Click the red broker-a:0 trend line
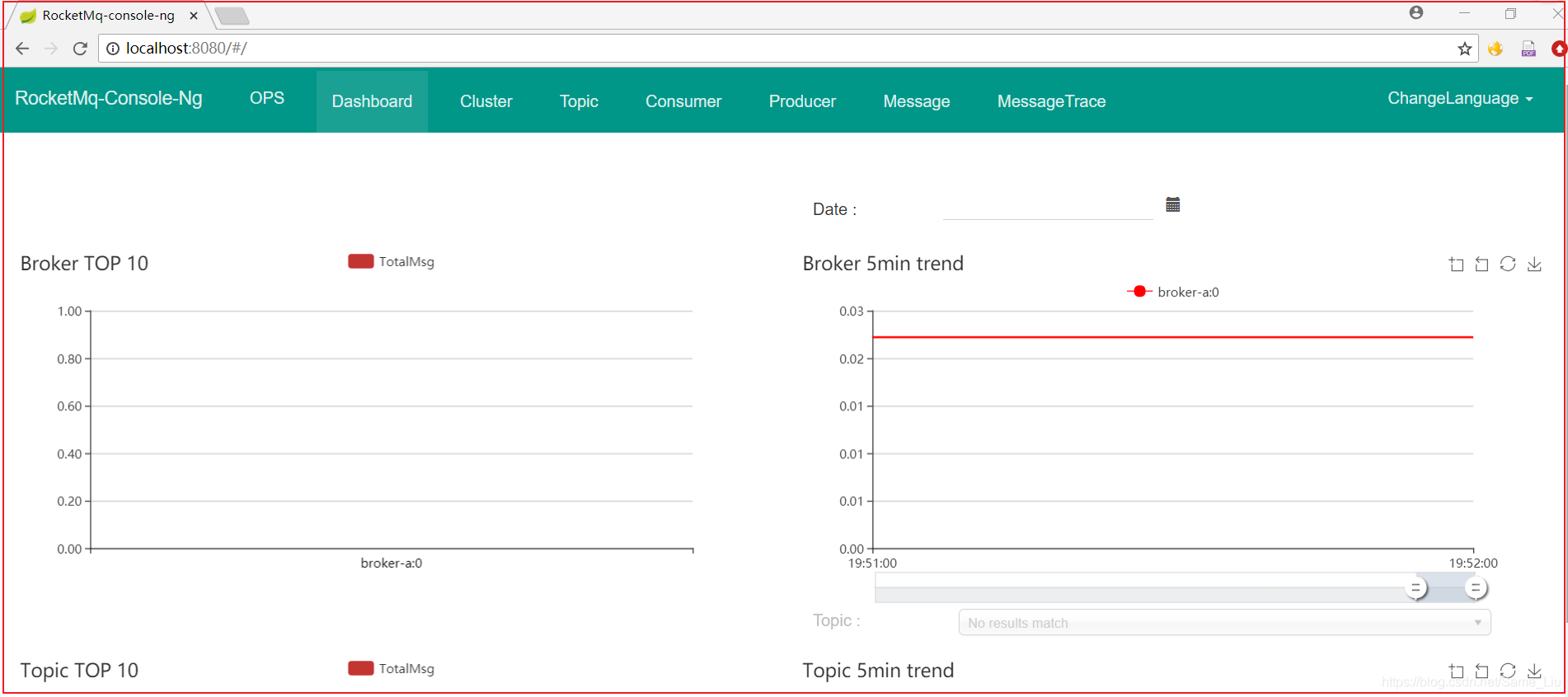The image size is (1568, 697). point(1172,337)
